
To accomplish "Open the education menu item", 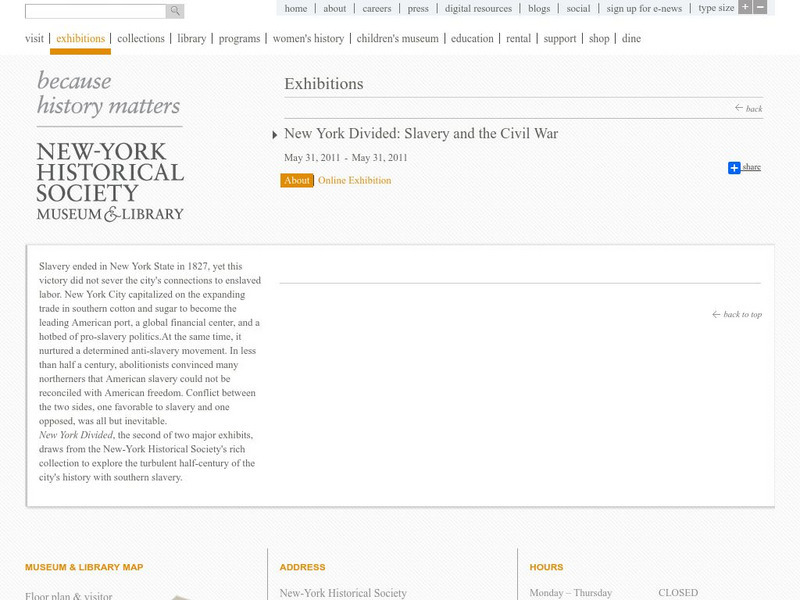I will [x=472, y=38].
